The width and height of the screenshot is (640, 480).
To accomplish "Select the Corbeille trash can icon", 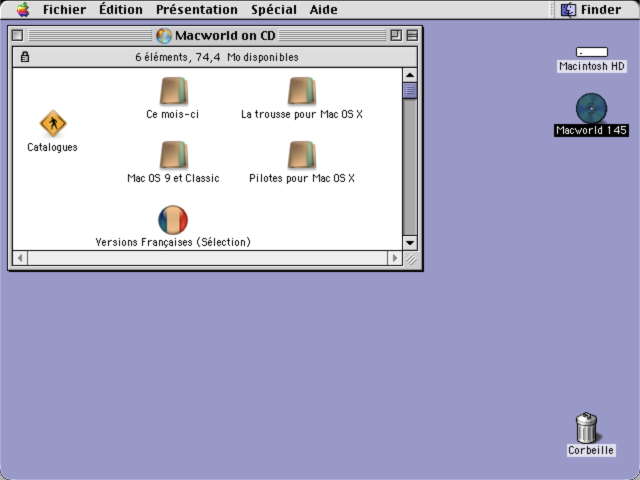I will point(587,428).
